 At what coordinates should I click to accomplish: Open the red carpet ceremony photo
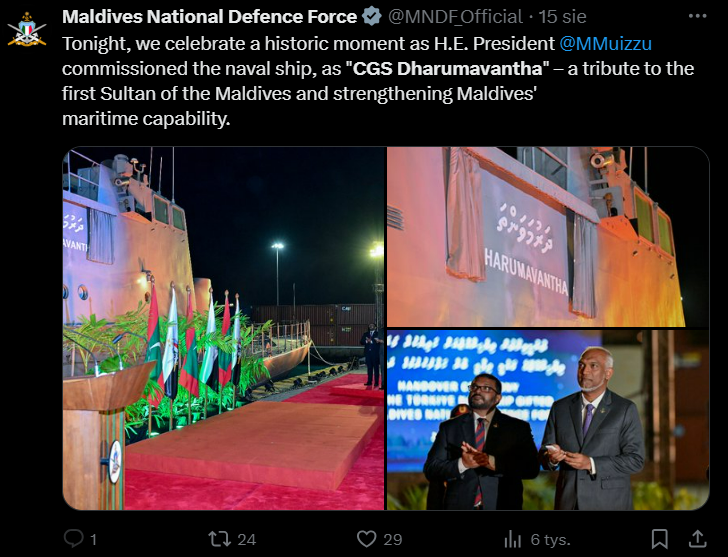(x=224, y=329)
